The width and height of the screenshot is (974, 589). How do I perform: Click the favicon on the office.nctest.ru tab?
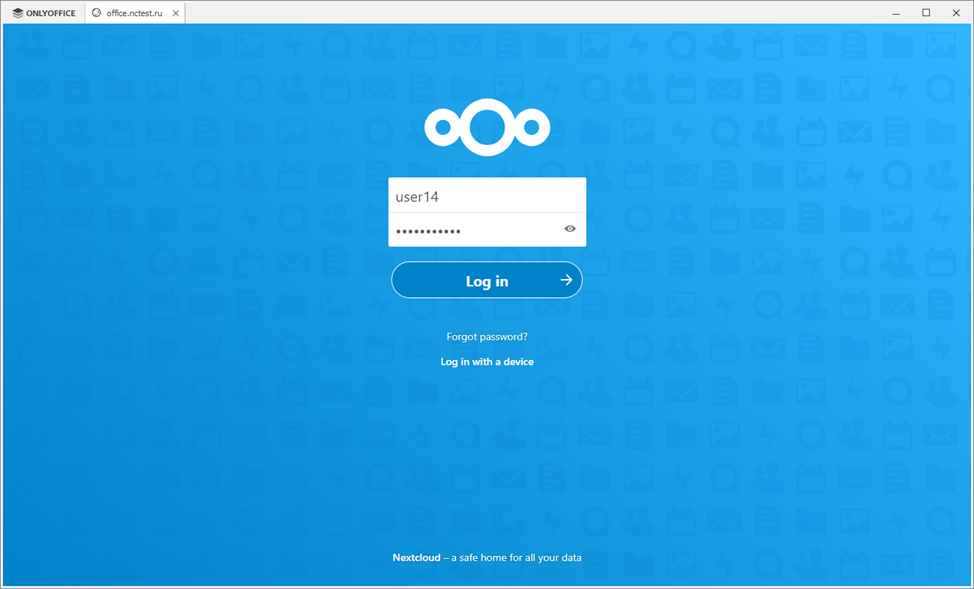point(96,13)
